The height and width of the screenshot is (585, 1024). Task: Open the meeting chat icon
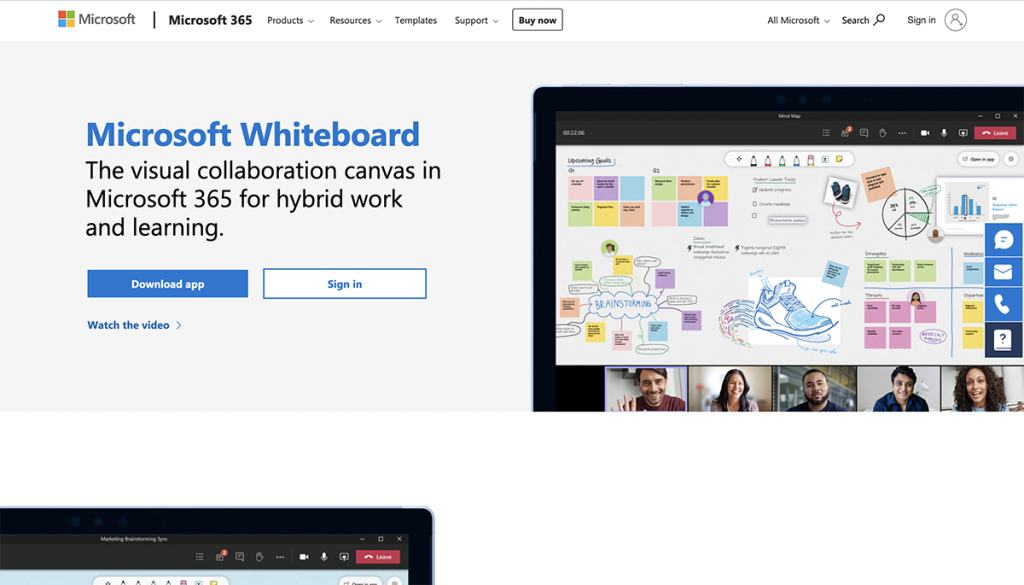pyautogui.click(x=865, y=132)
